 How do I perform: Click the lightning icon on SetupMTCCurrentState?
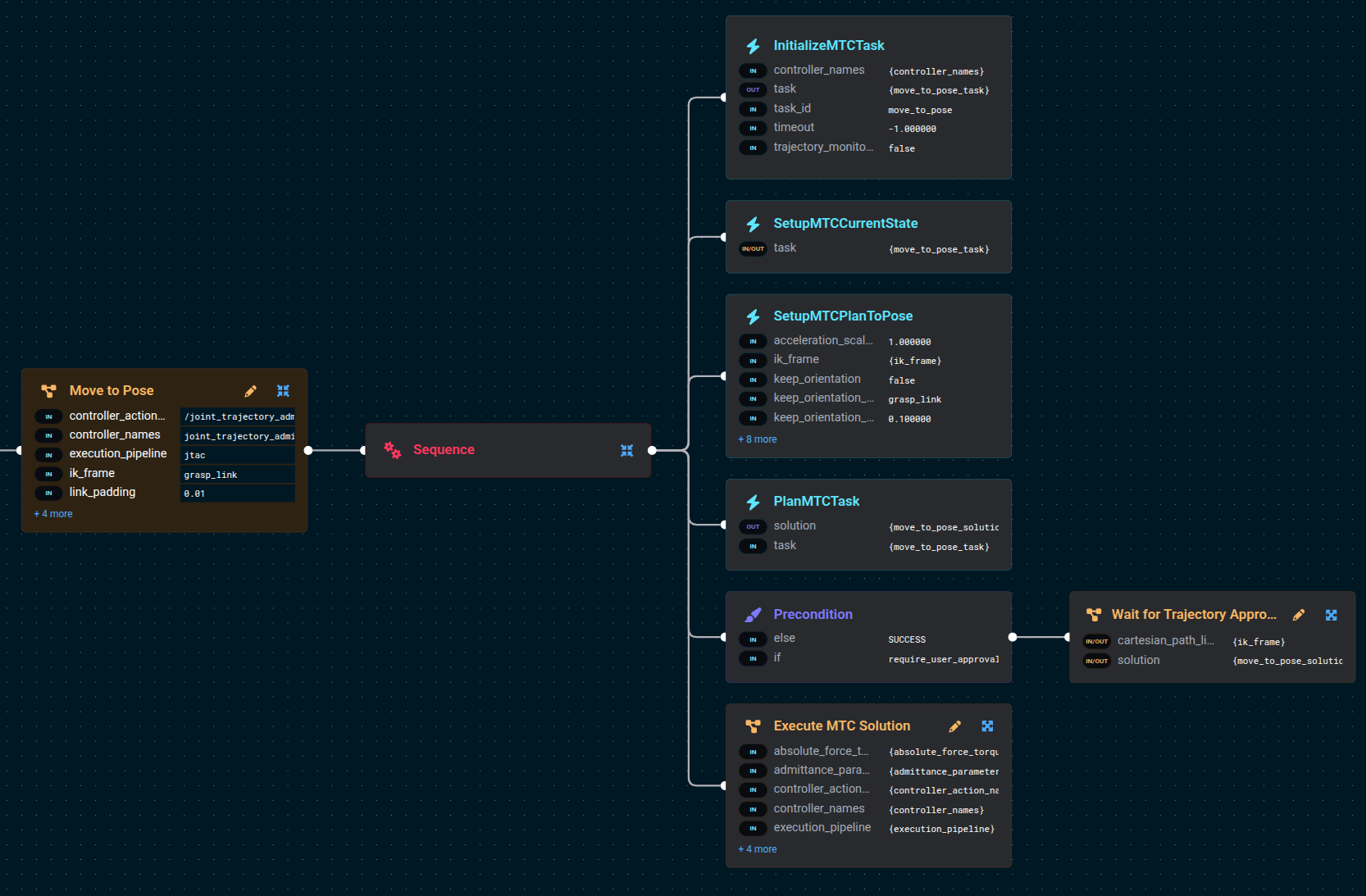click(x=753, y=224)
